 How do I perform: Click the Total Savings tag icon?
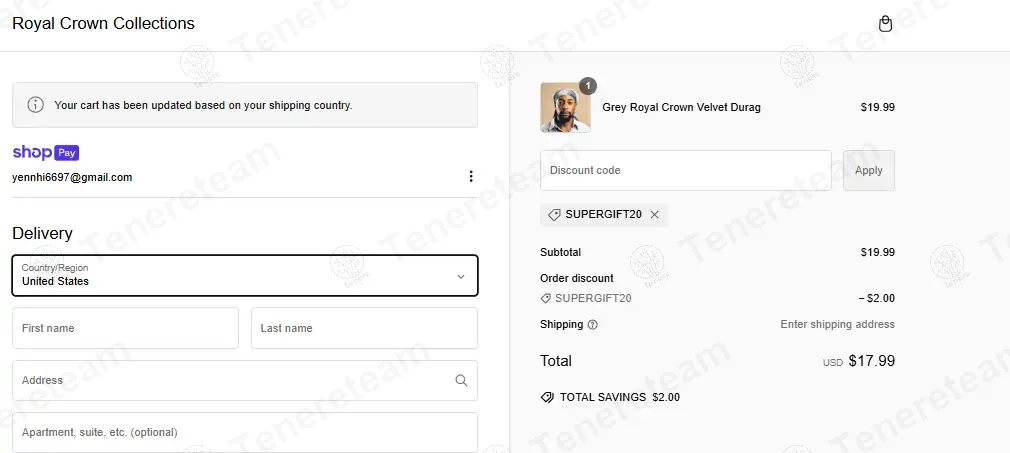tap(547, 397)
